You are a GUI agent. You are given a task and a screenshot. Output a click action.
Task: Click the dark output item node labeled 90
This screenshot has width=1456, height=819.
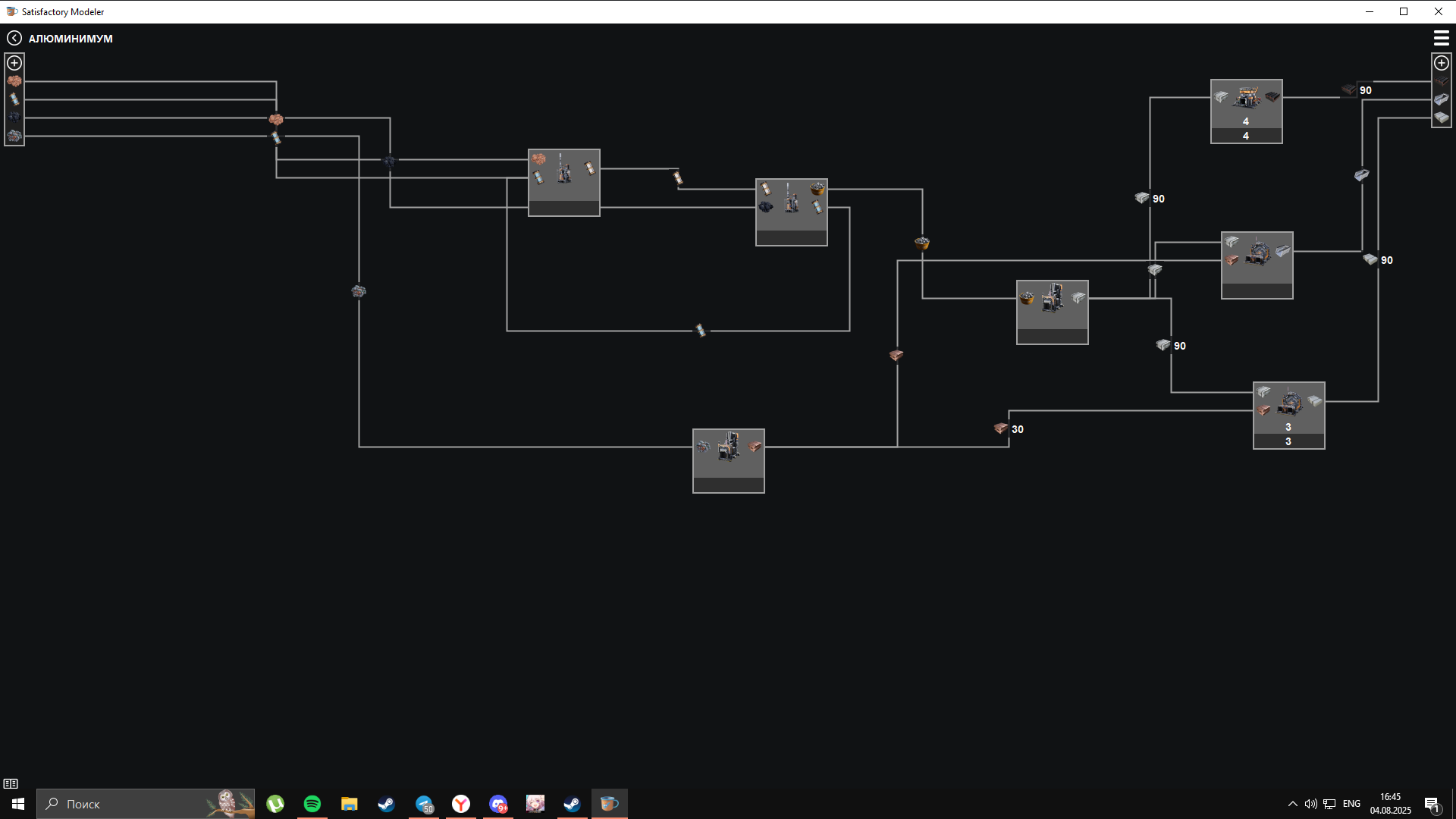pyautogui.click(x=1349, y=89)
